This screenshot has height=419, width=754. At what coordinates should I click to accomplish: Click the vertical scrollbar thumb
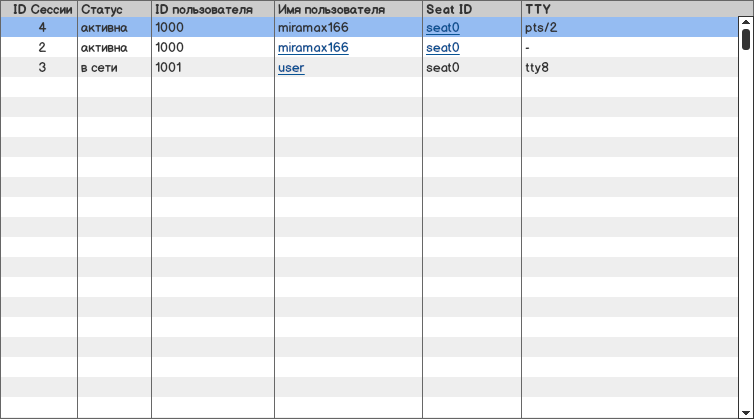tap(746, 39)
